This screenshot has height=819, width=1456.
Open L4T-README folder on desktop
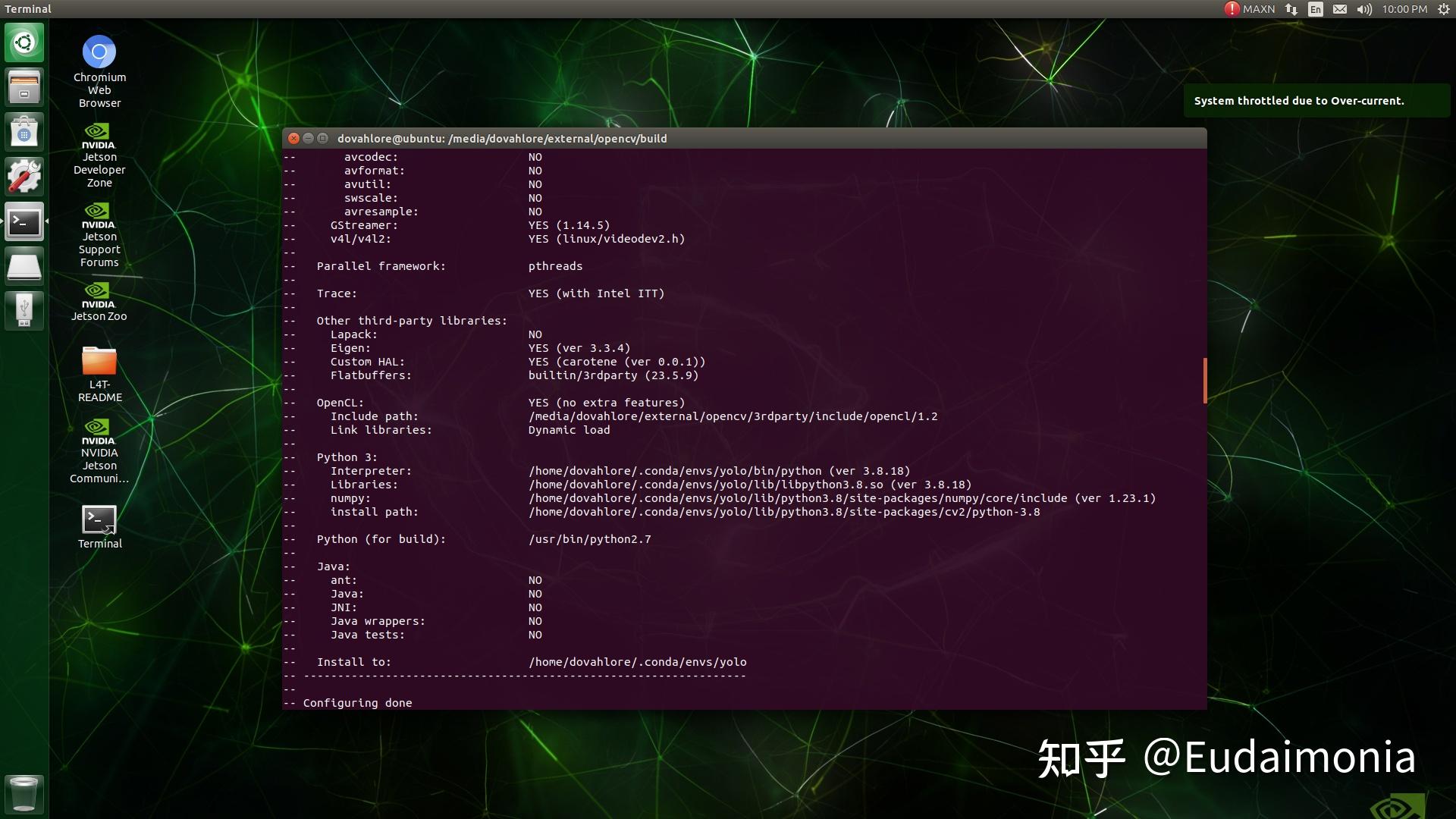point(99,362)
